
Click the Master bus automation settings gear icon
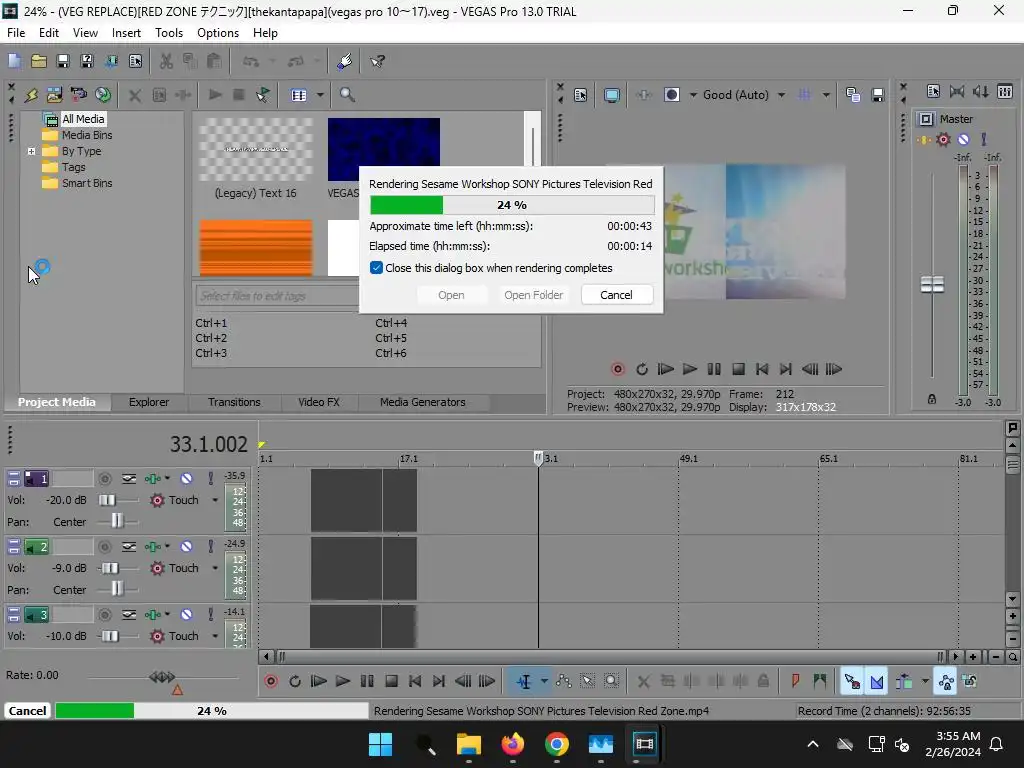click(x=943, y=140)
